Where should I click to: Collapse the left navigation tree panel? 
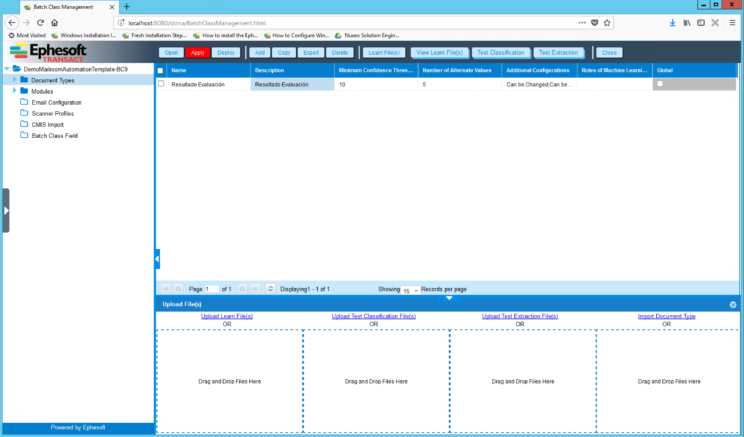(x=157, y=259)
